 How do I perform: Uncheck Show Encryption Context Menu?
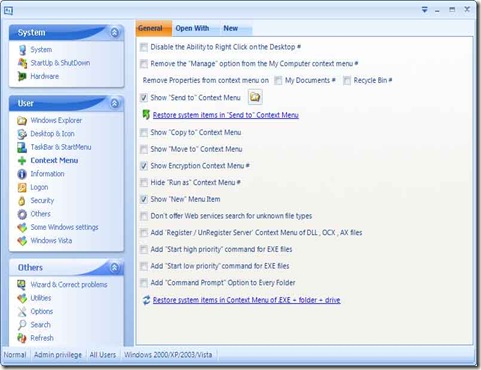pyautogui.click(x=144, y=166)
